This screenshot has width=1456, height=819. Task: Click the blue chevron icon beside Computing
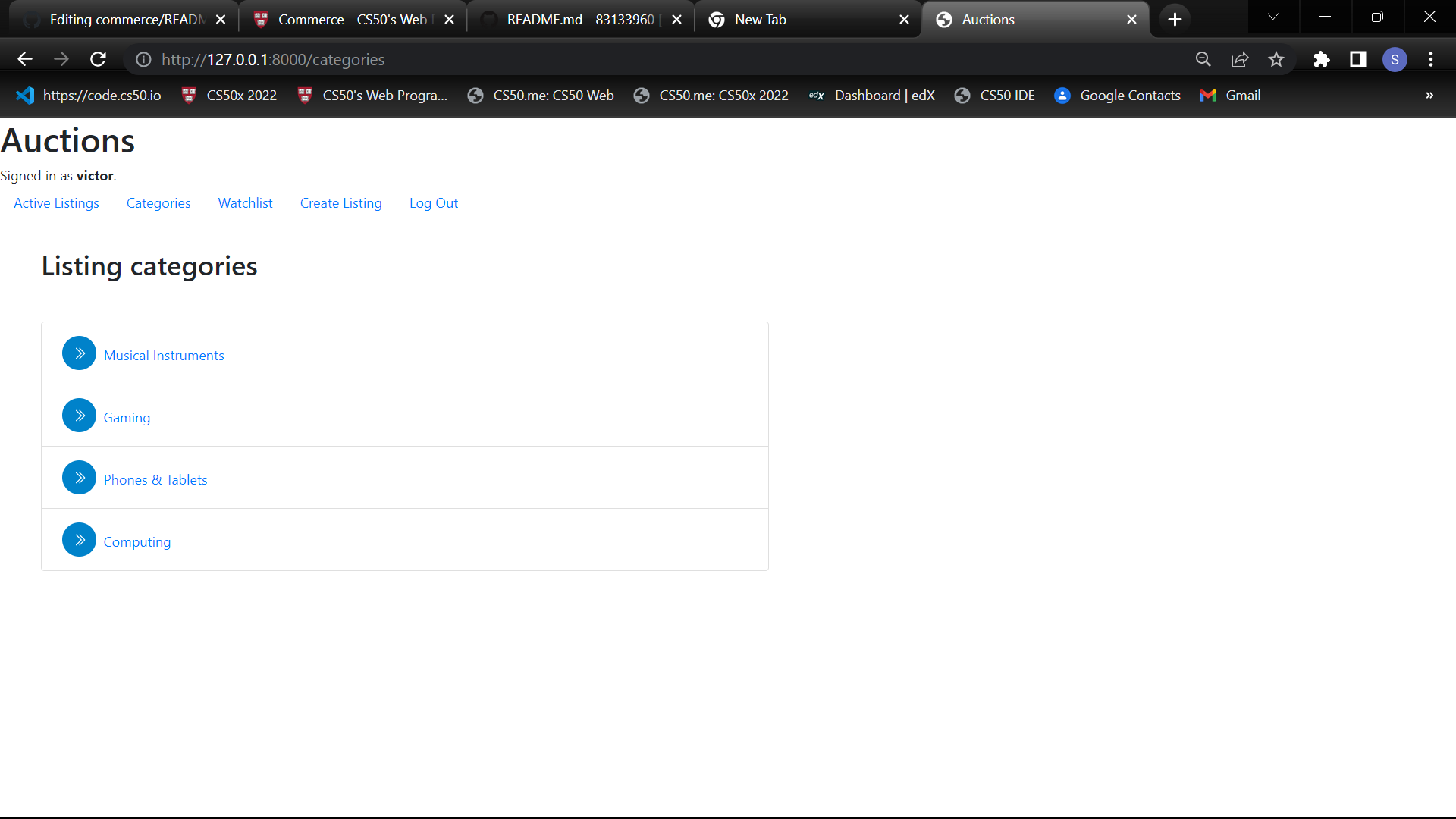(x=79, y=540)
